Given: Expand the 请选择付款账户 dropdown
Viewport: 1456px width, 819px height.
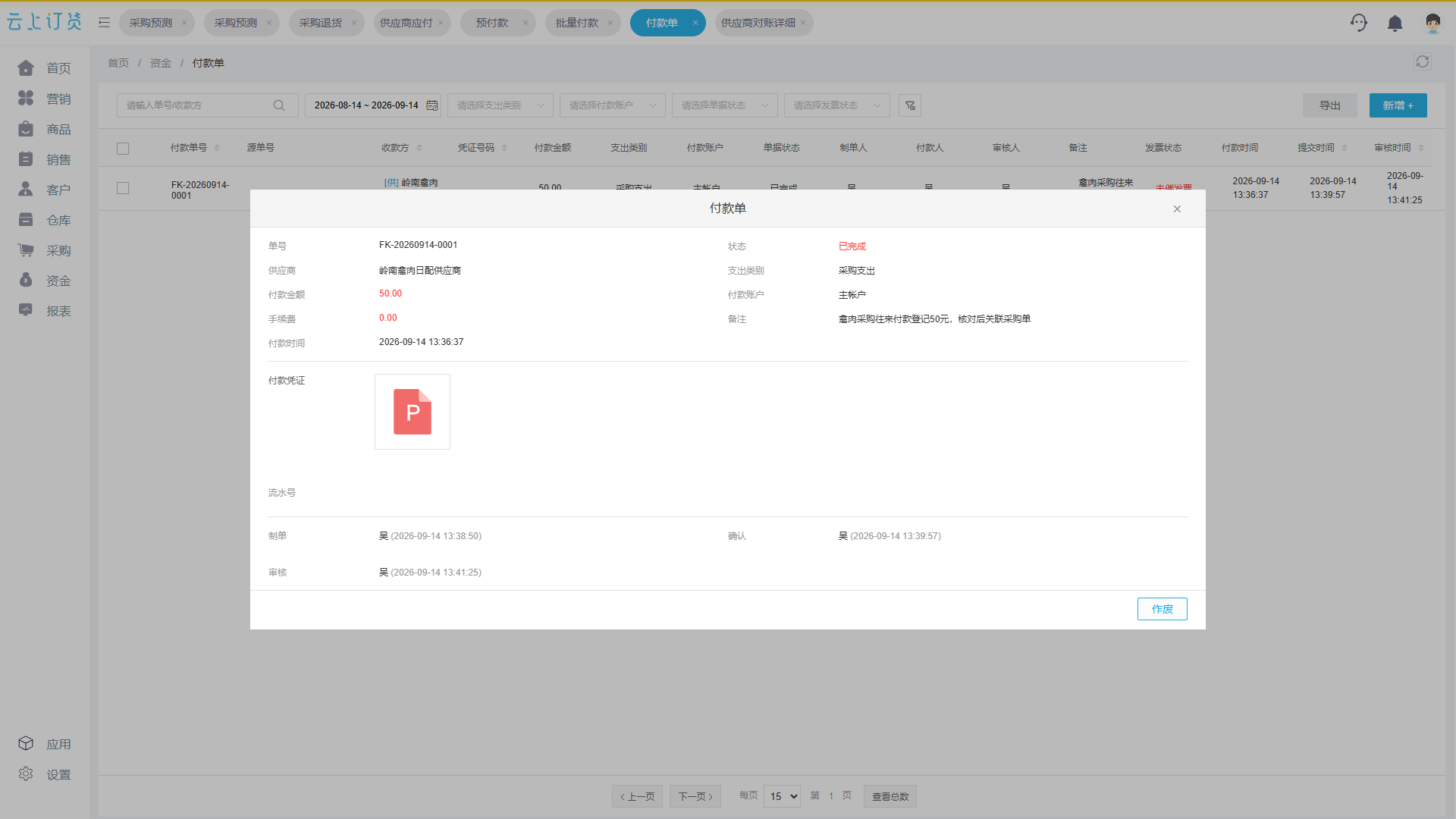Looking at the screenshot, I should [x=613, y=105].
